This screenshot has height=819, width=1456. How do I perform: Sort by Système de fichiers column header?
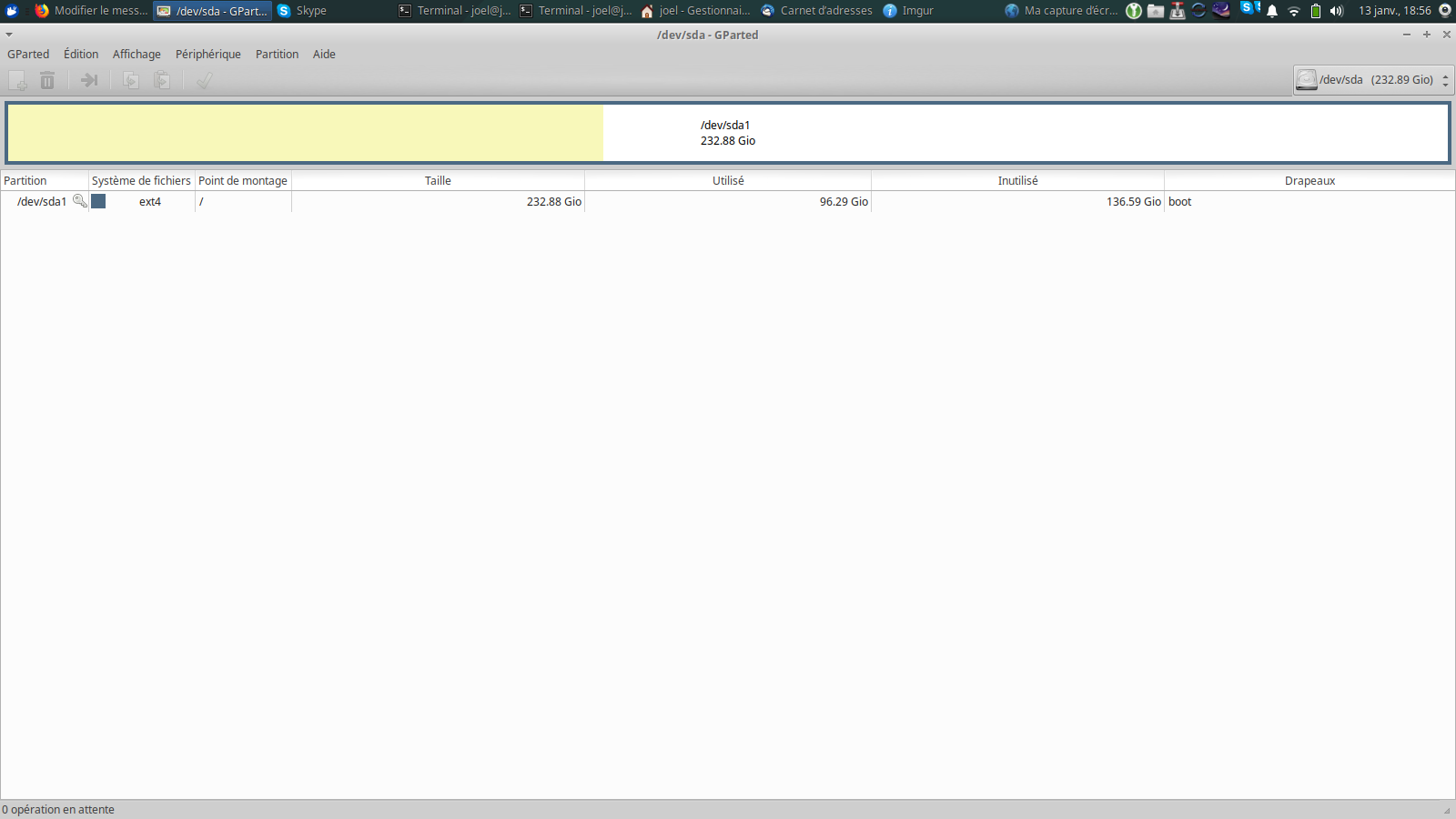coord(142,180)
